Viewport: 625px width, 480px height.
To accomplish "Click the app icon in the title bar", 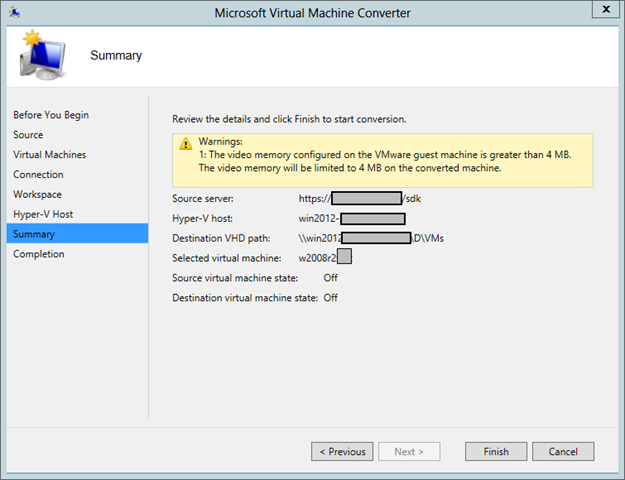I will (x=15, y=12).
